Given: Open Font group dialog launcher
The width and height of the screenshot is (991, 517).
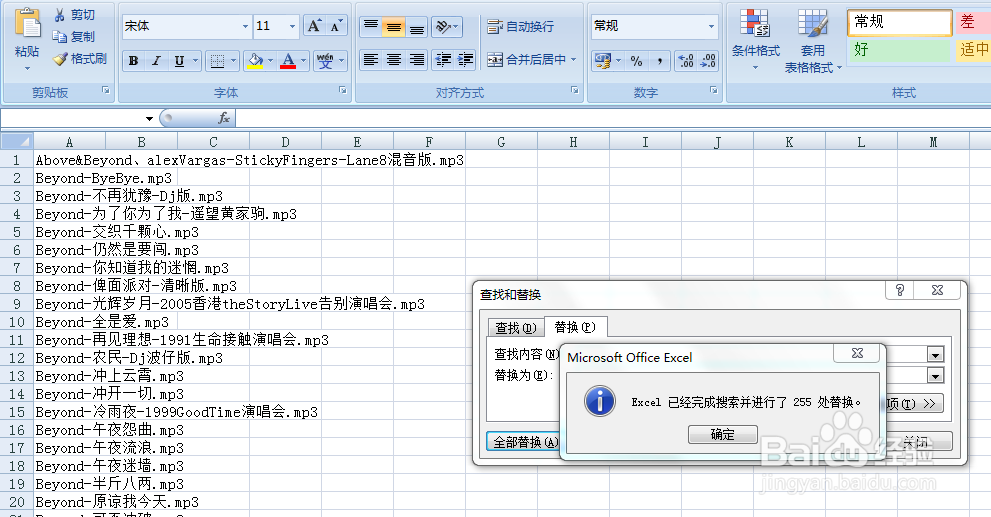Looking at the screenshot, I should pyautogui.click(x=343, y=90).
